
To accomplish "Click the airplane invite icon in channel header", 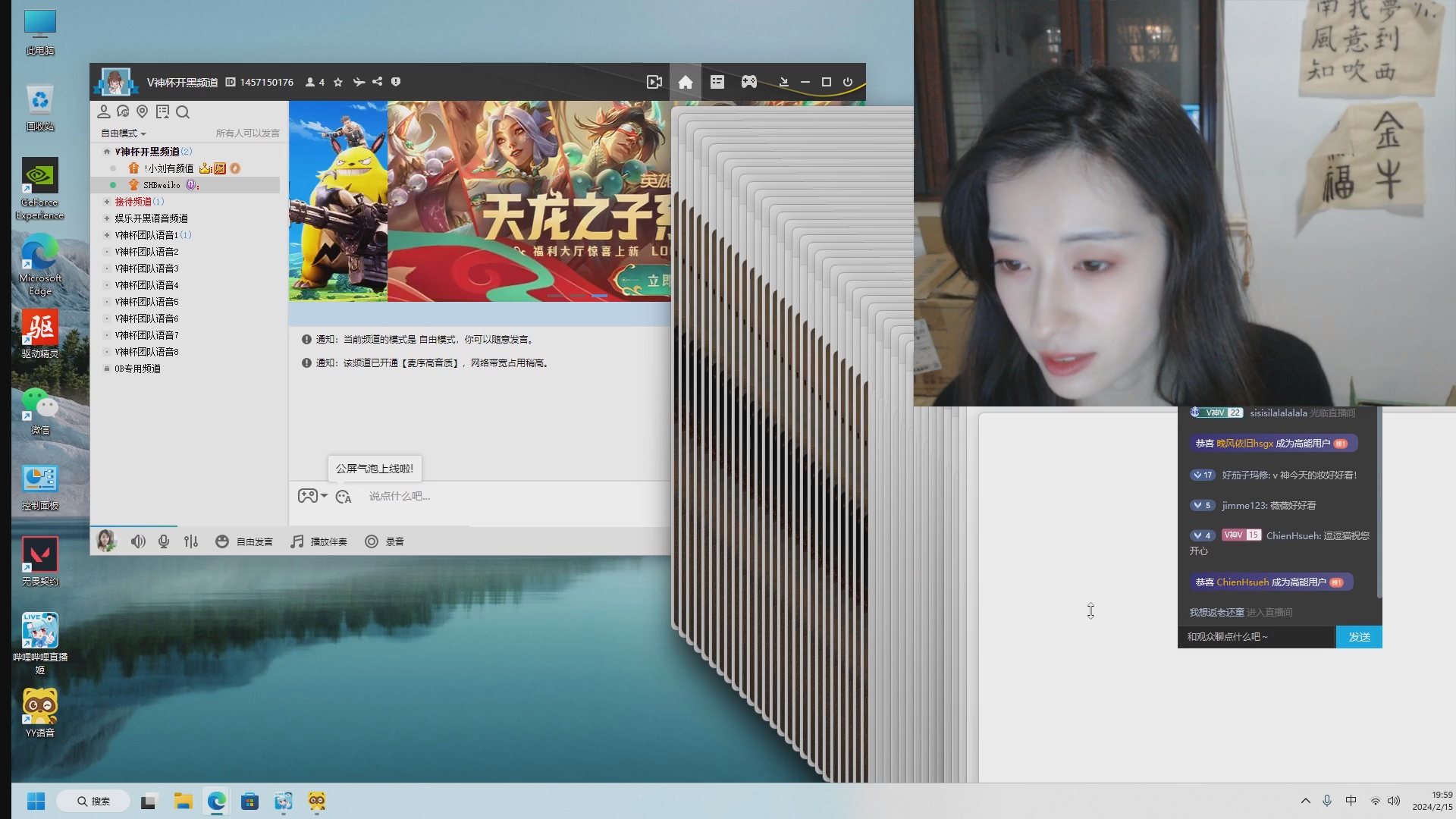I will 359,82.
